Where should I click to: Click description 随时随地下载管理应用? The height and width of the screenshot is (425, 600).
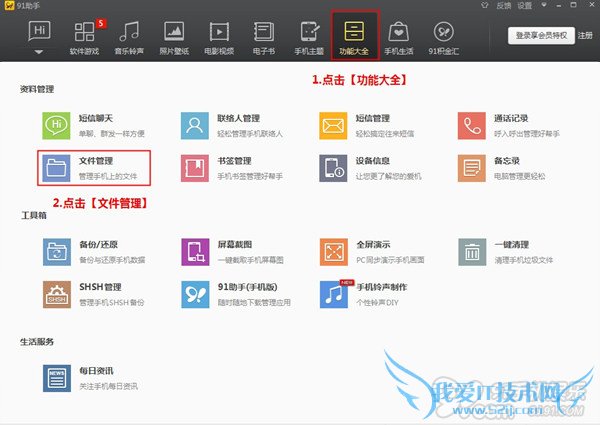click(254, 303)
